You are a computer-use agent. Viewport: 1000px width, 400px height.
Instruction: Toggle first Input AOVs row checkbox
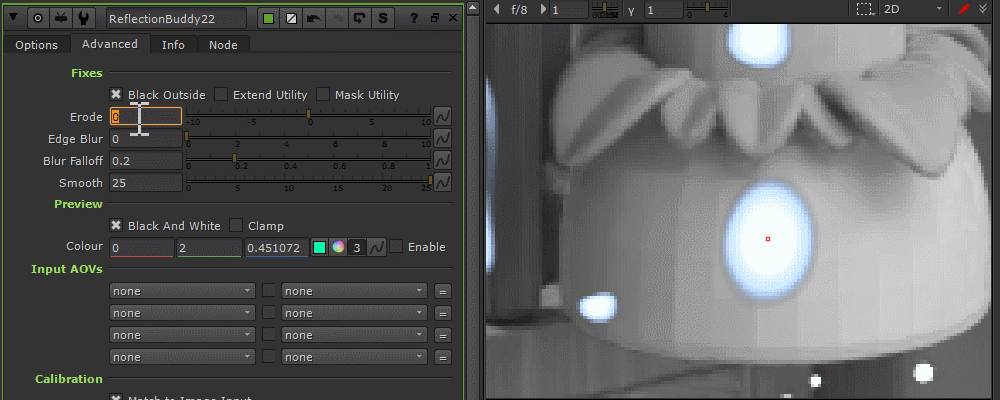(269, 291)
